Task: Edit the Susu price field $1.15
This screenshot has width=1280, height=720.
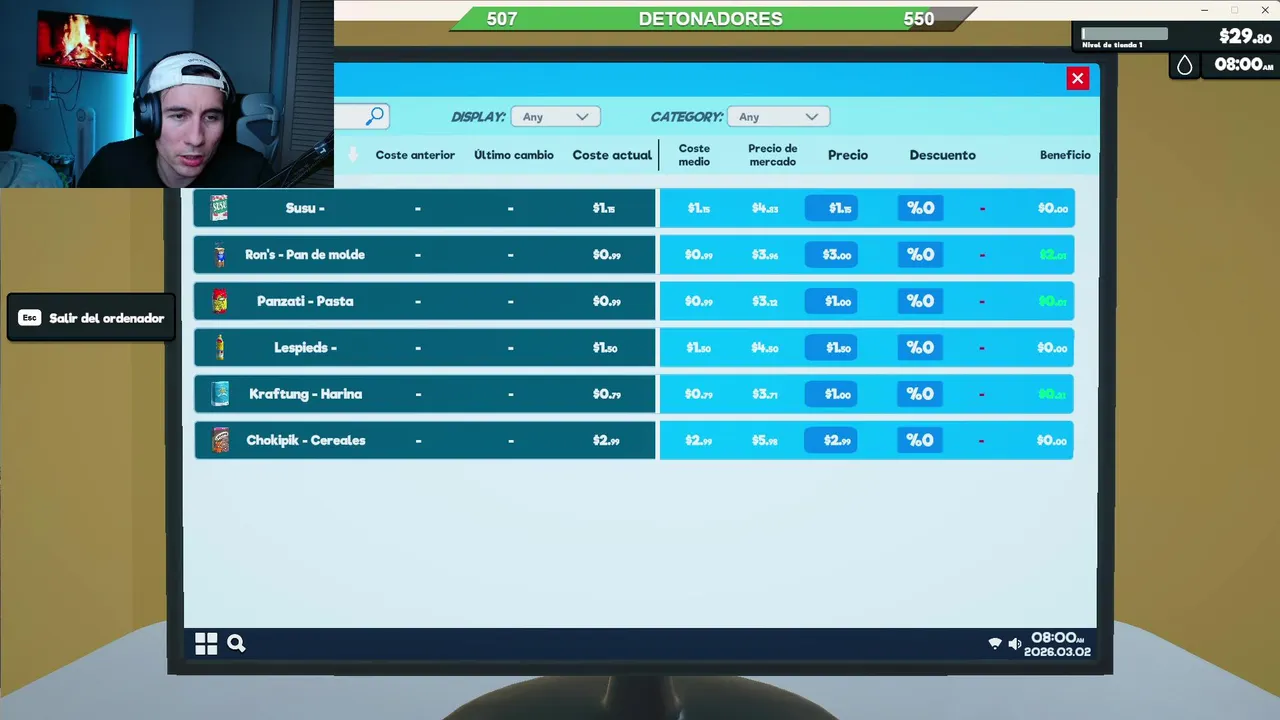Action: (831, 208)
